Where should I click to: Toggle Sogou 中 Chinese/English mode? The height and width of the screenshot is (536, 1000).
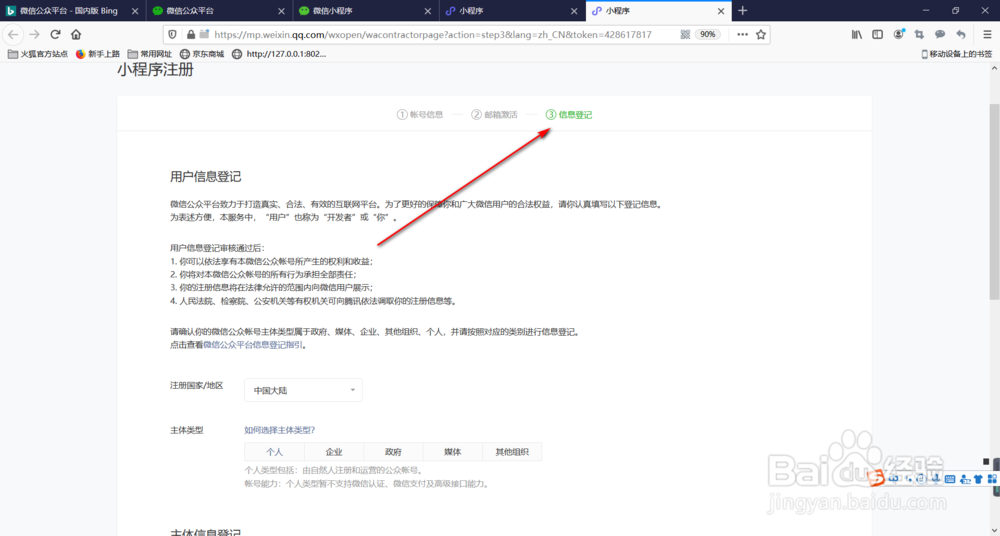tap(893, 479)
